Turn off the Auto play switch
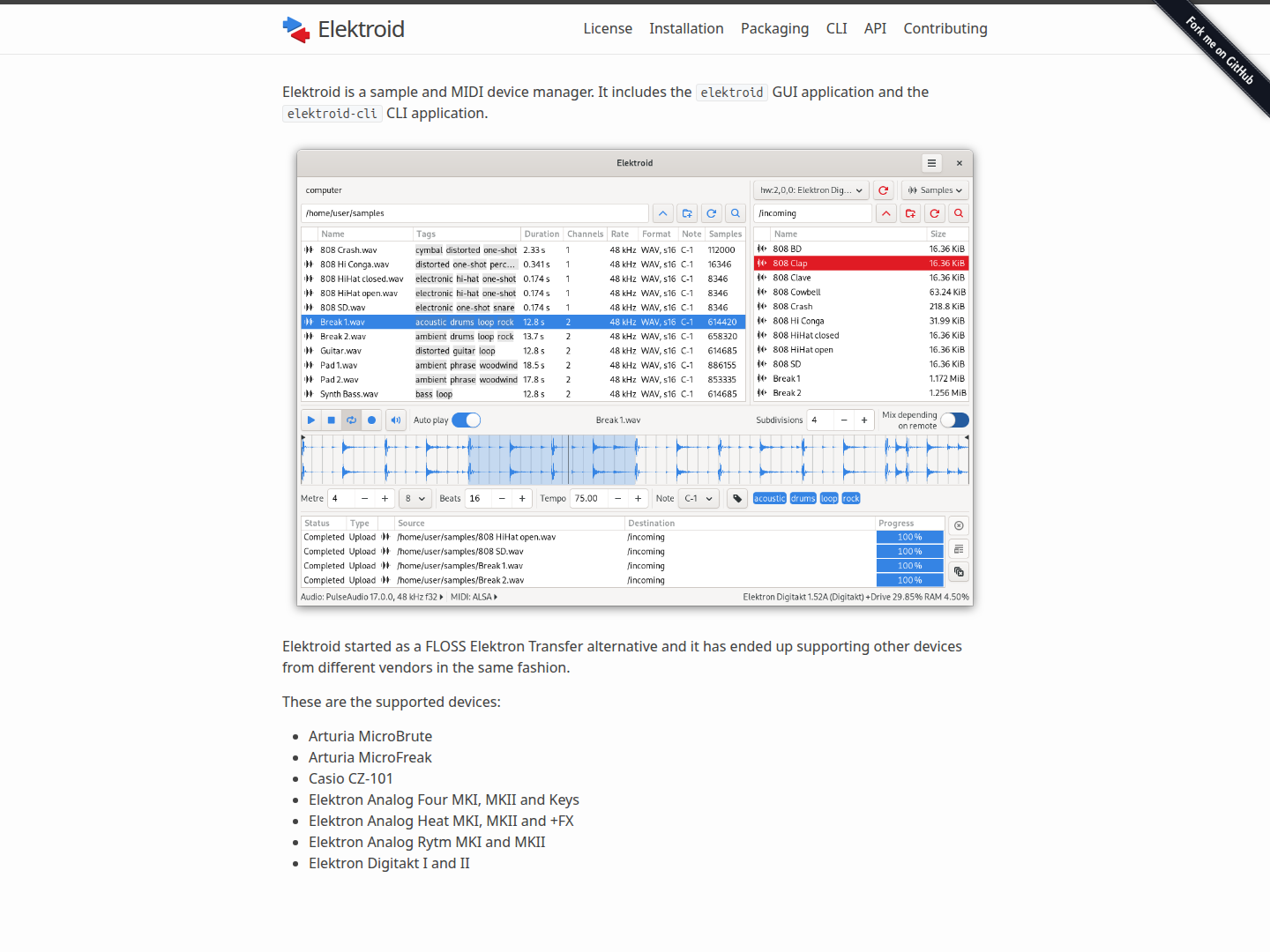 click(x=467, y=420)
